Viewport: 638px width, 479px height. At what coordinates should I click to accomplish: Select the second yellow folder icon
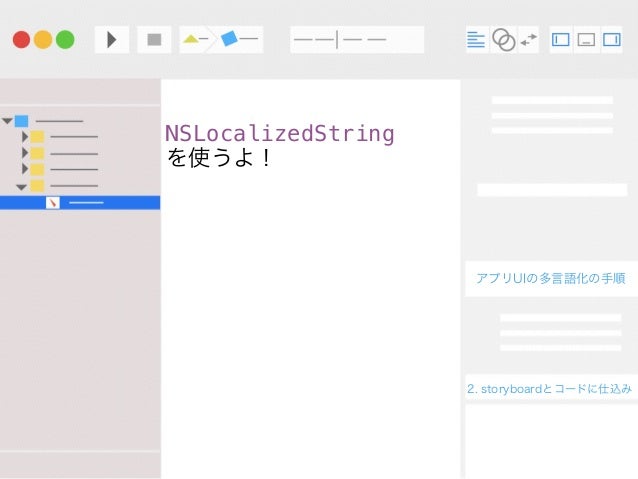coord(37,153)
